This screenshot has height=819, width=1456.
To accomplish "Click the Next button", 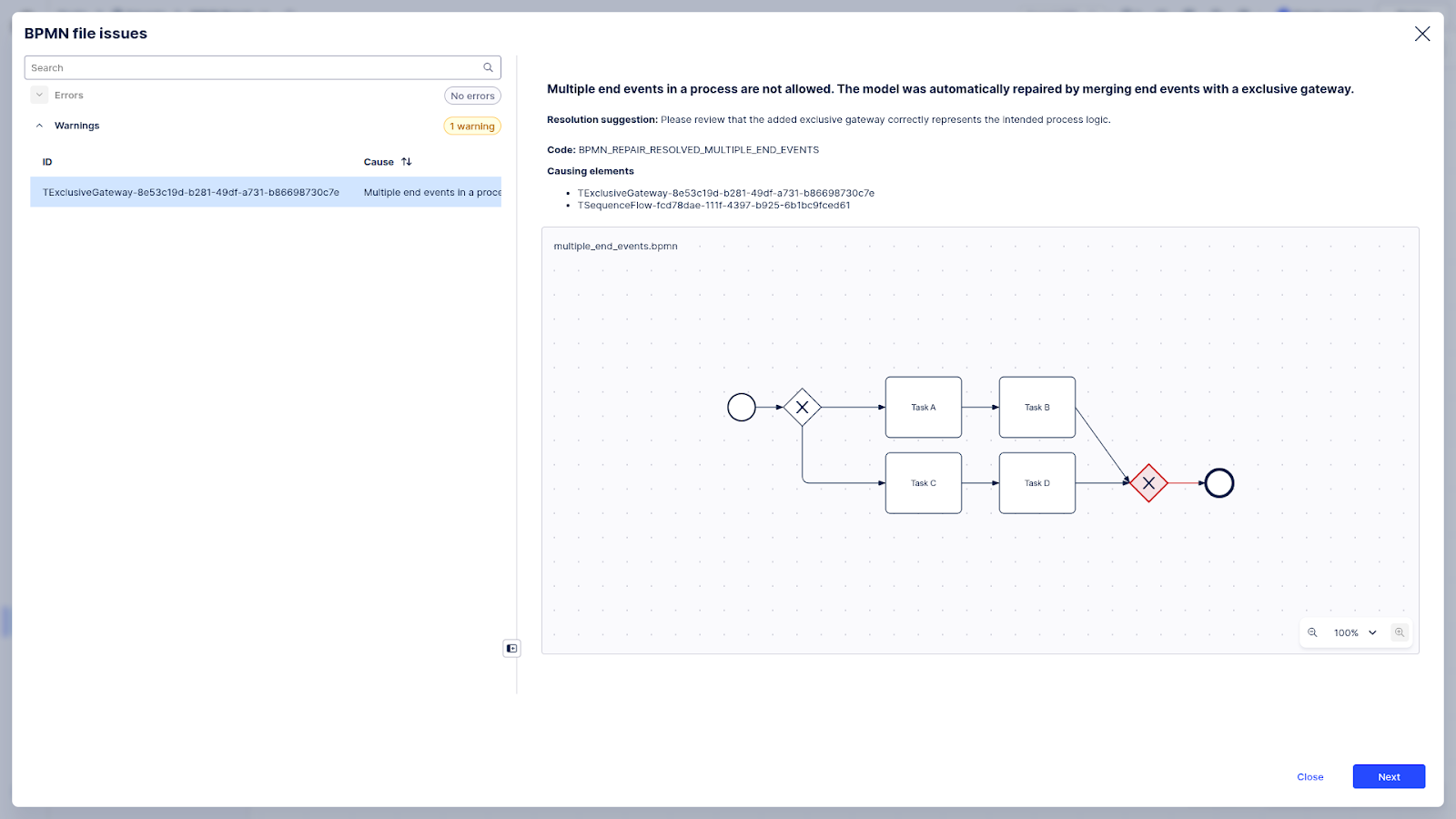I will click(1389, 776).
